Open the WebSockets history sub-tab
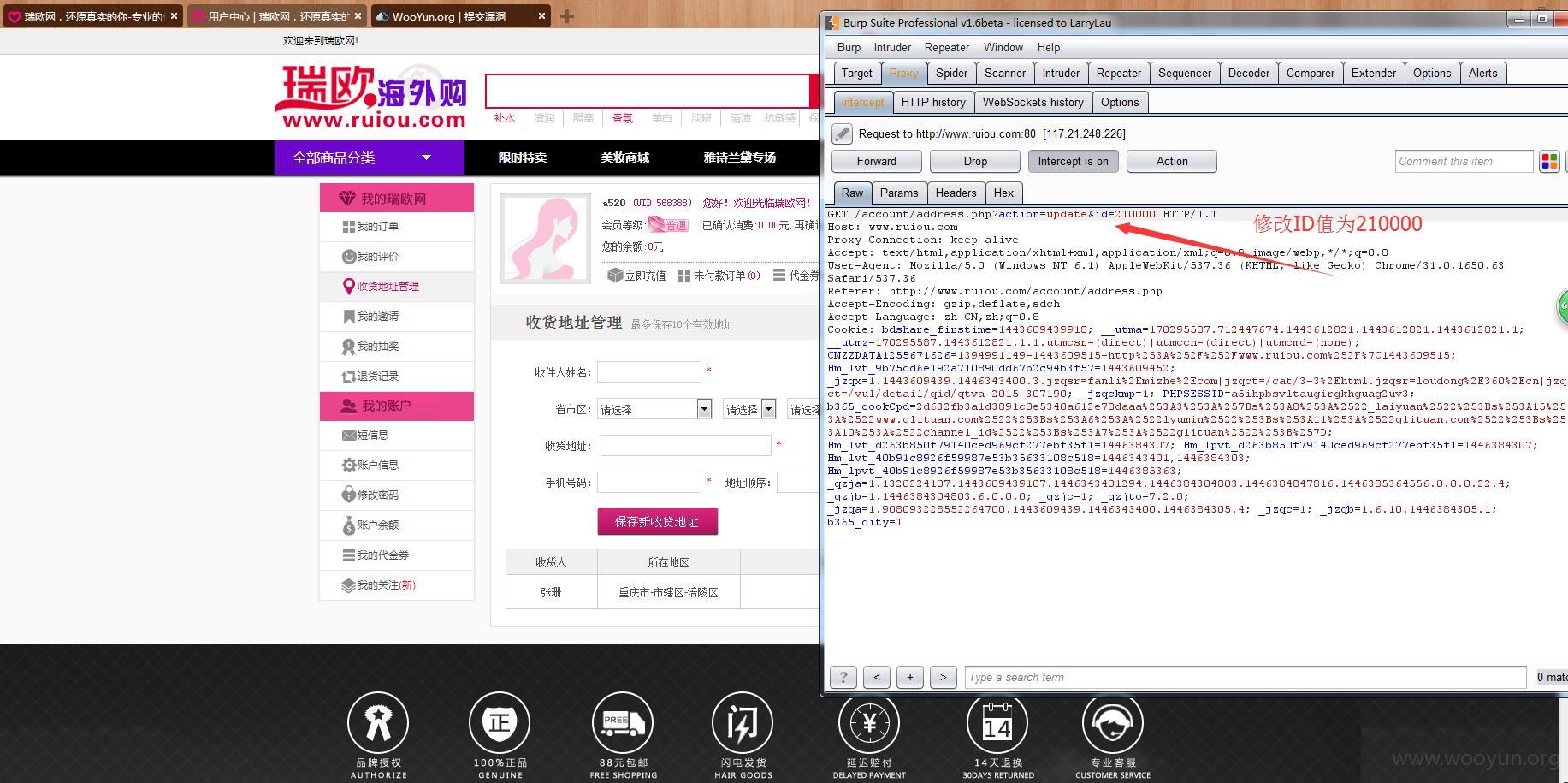Image resolution: width=1568 pixels, height=783 pixels. pyautogui.click(x=1033, y=102)
